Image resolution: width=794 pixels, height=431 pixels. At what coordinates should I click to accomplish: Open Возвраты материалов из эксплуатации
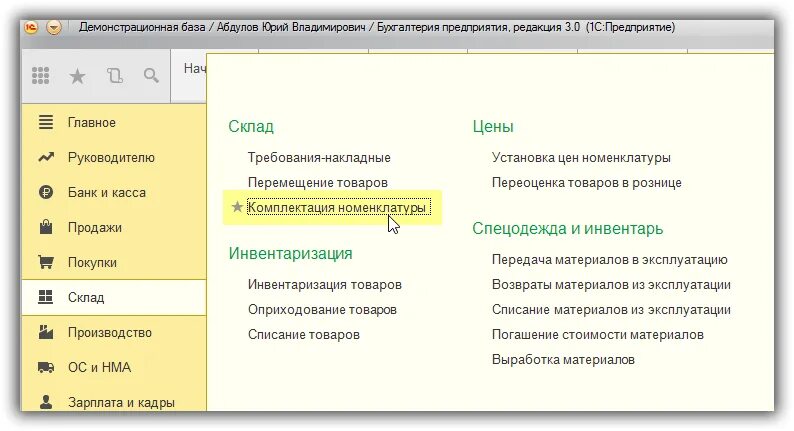coord(611,285)
